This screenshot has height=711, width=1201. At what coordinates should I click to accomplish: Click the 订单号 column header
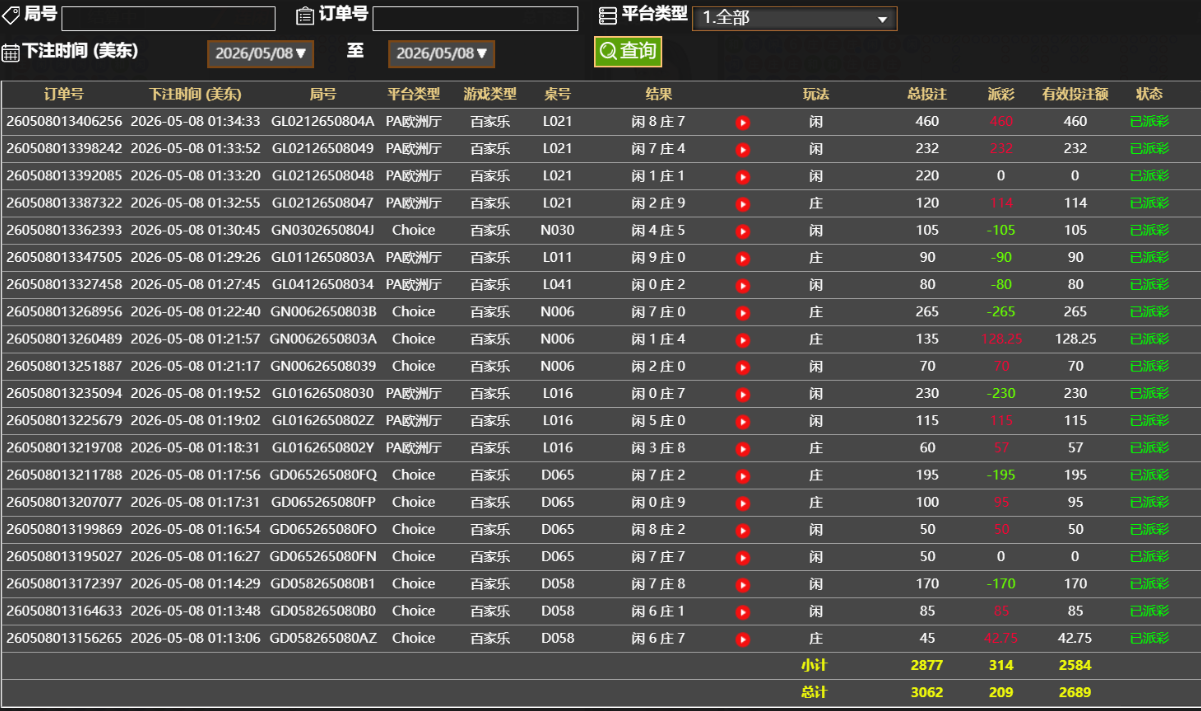pyautogui.click(x=64, y=94)
